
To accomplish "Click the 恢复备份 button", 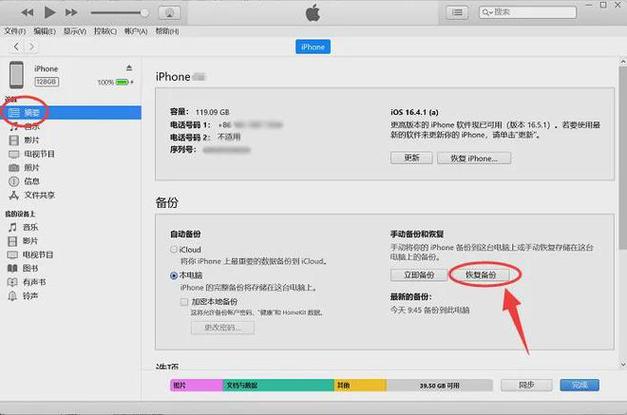I will pos(481,275).
